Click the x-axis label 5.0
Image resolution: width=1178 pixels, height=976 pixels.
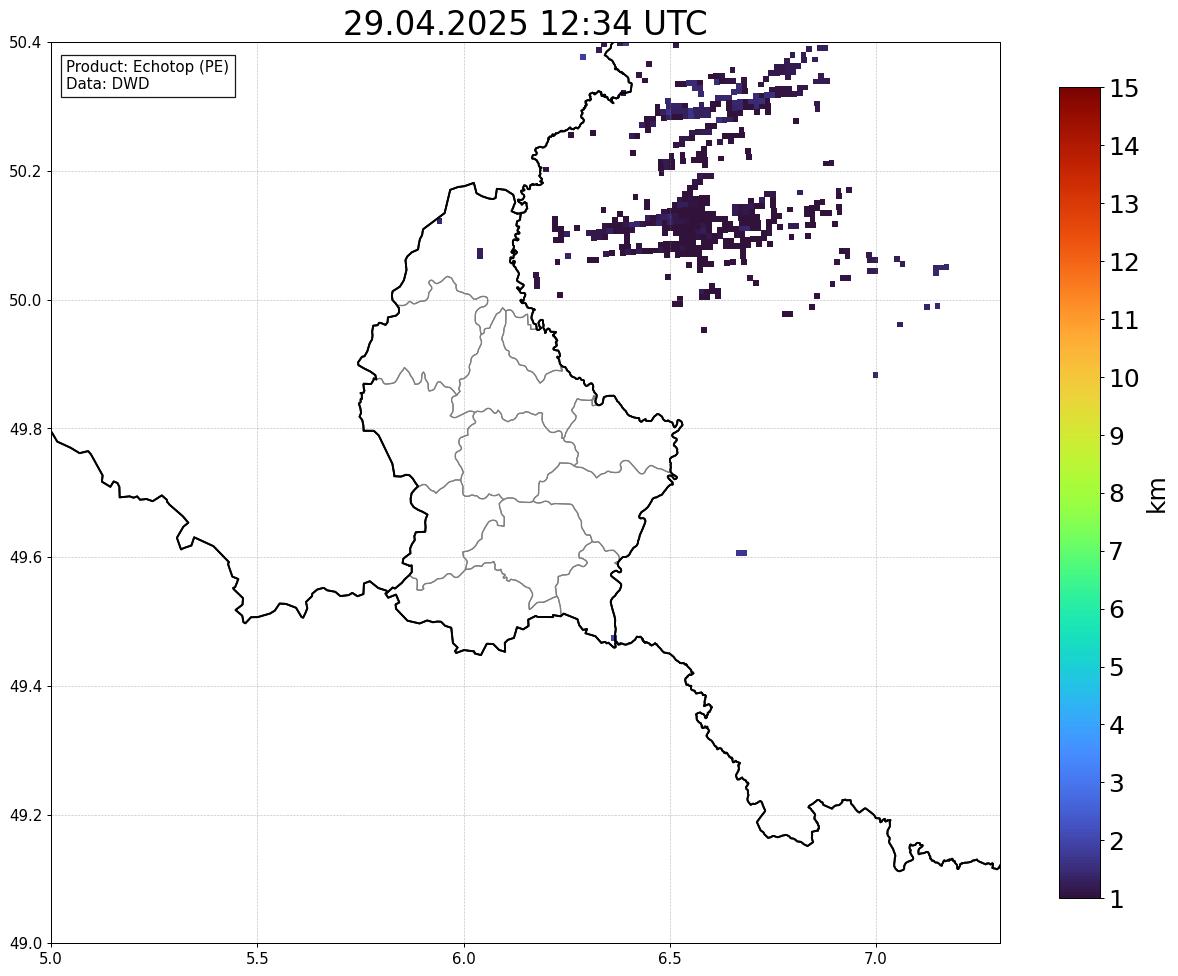(51, 959)
